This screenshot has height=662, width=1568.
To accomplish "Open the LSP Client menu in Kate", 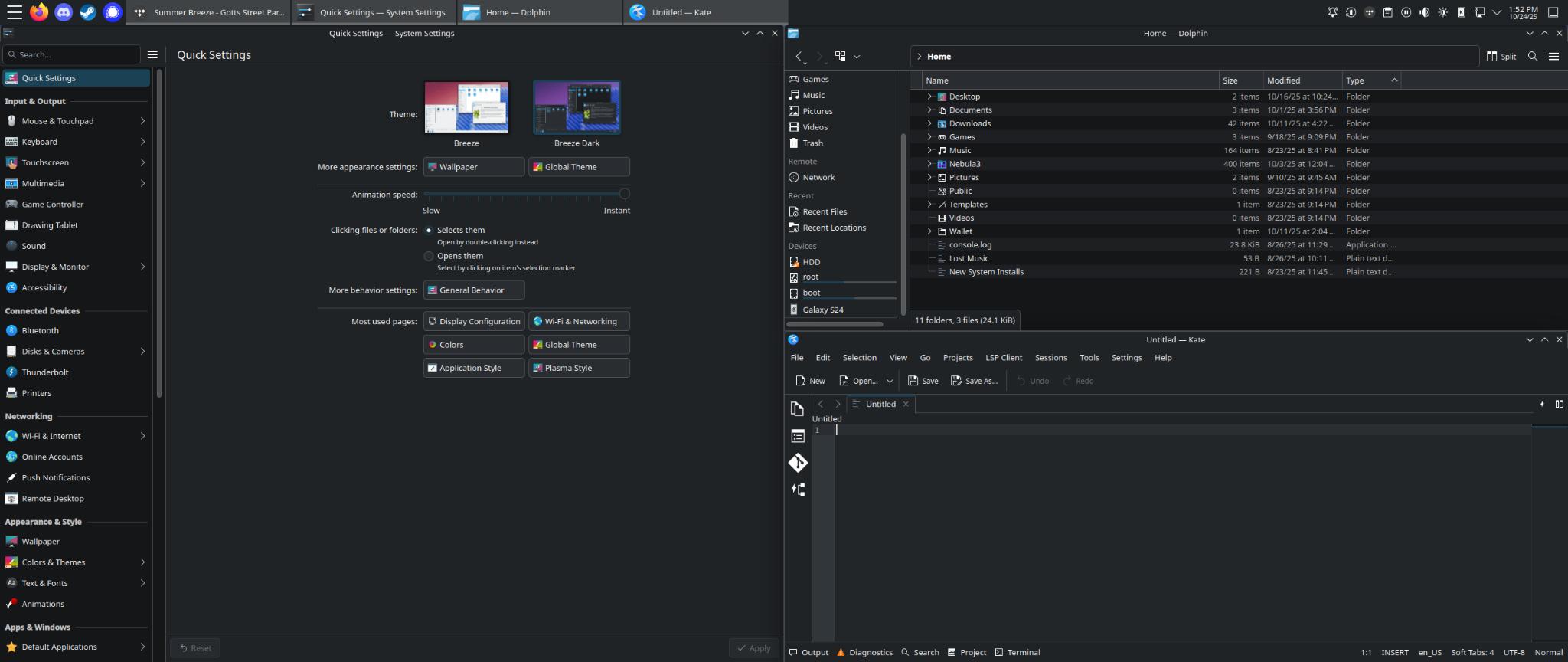I will pyautogui.click(x=1003, y=358).
